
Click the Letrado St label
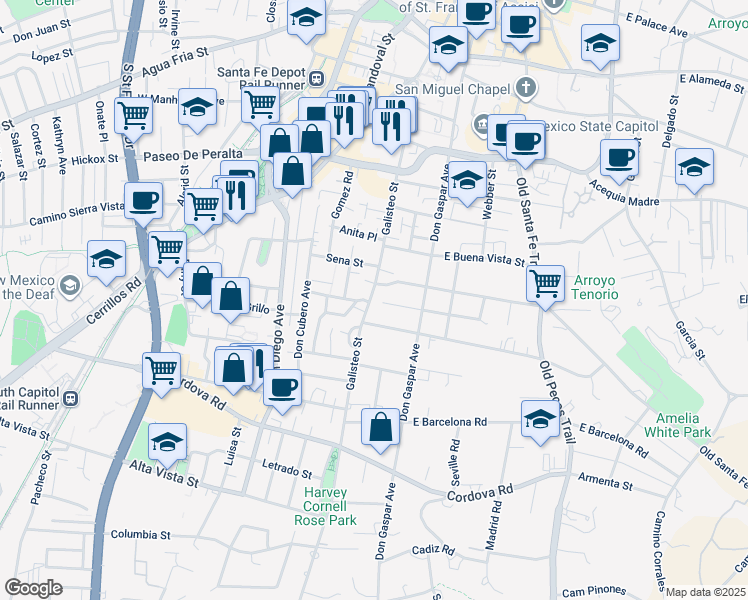click(x=287, y=469)
